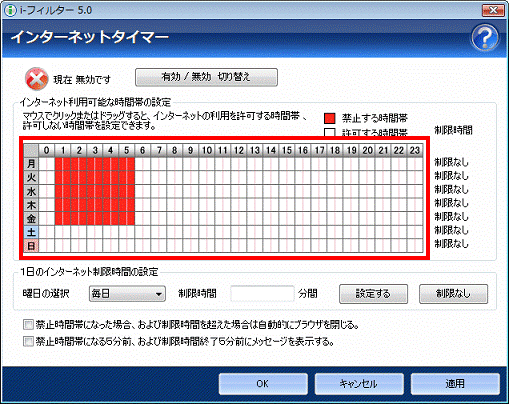Click the 設定する button
This screenshot has width=509, height=404.
pos(373,294)
